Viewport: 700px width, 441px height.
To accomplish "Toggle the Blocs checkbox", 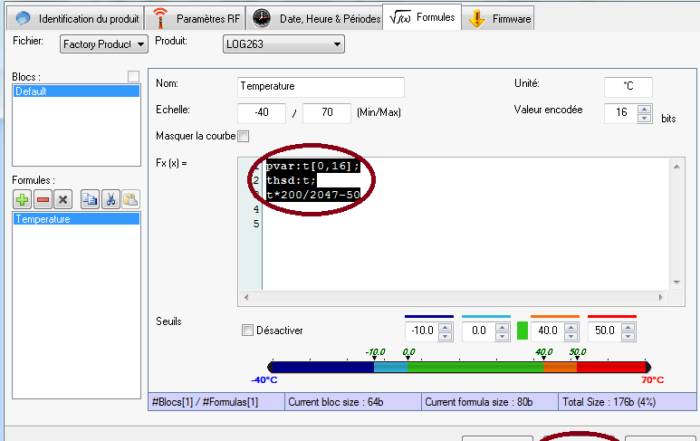I will pyautogui.click(x=133, y=76).
